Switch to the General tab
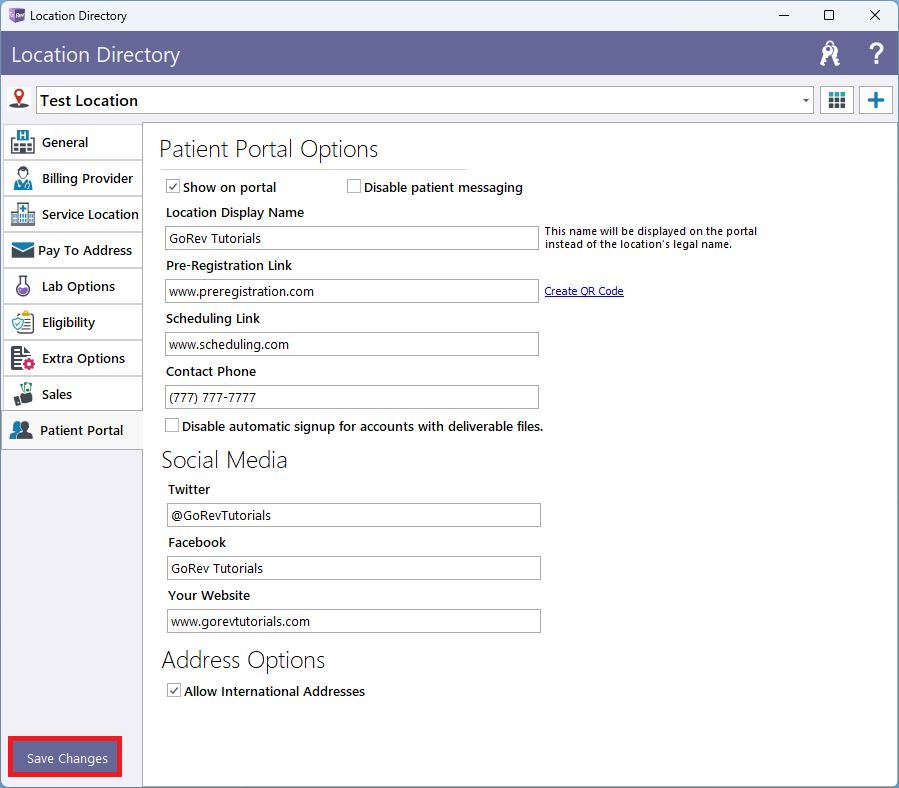 pyautogui.click(x=73, y=142)
